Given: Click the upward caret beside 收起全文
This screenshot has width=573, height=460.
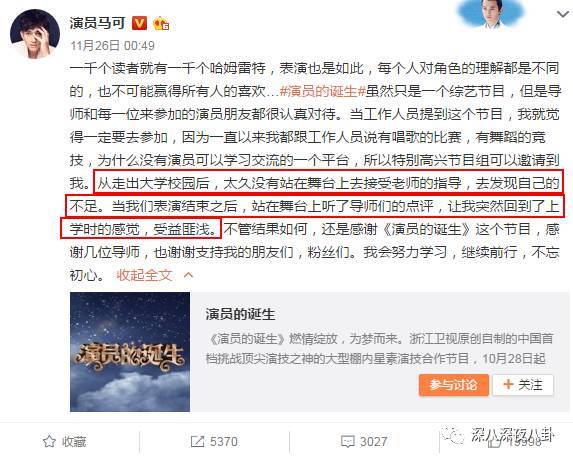Looking at the screenshot, I should click(189, 275).
